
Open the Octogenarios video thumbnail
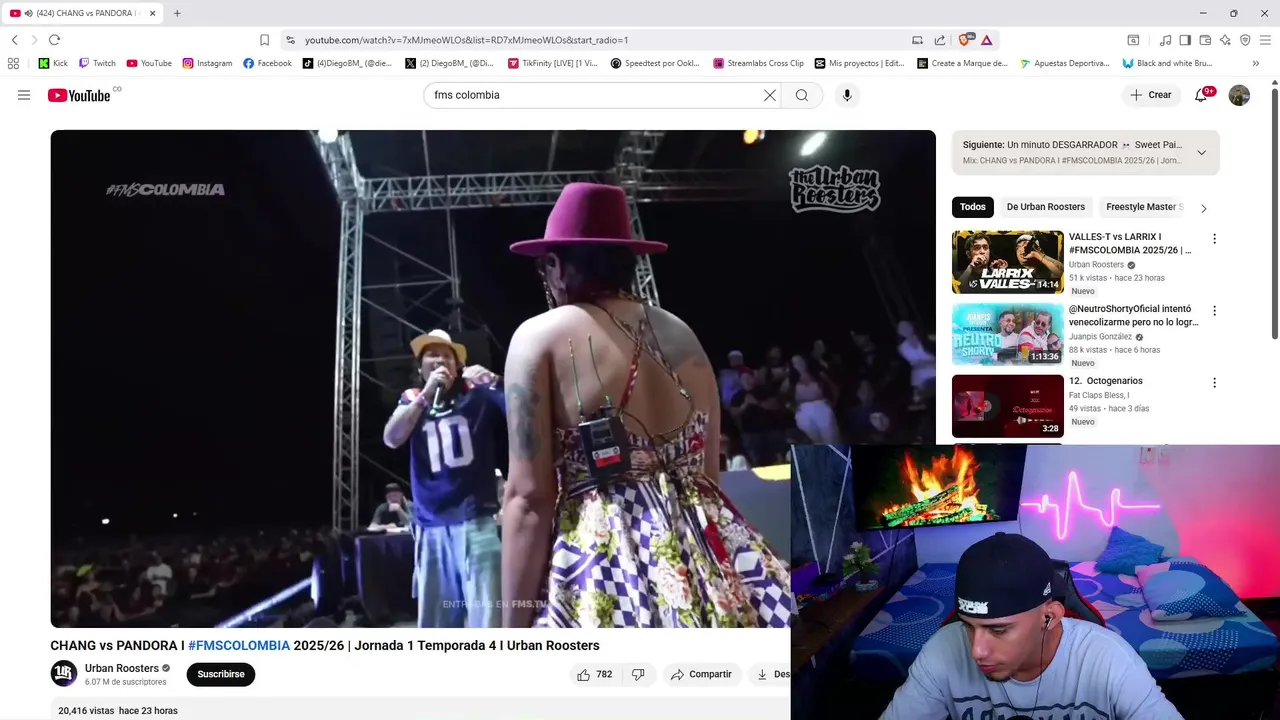(x=1007, y=406)
